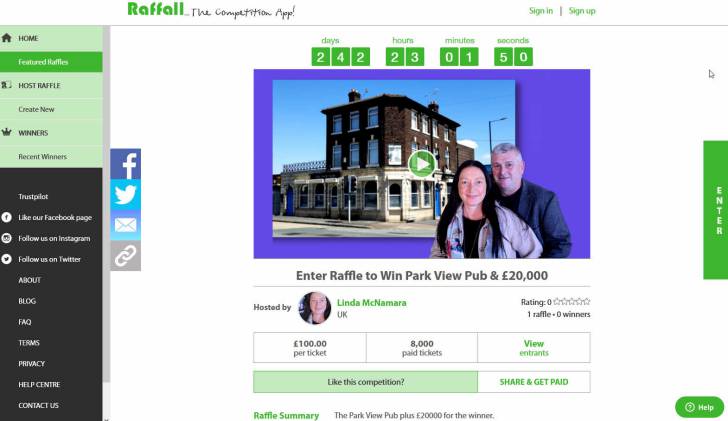
Task: Click the Sign in link
Action: click(x=541, y=11)
